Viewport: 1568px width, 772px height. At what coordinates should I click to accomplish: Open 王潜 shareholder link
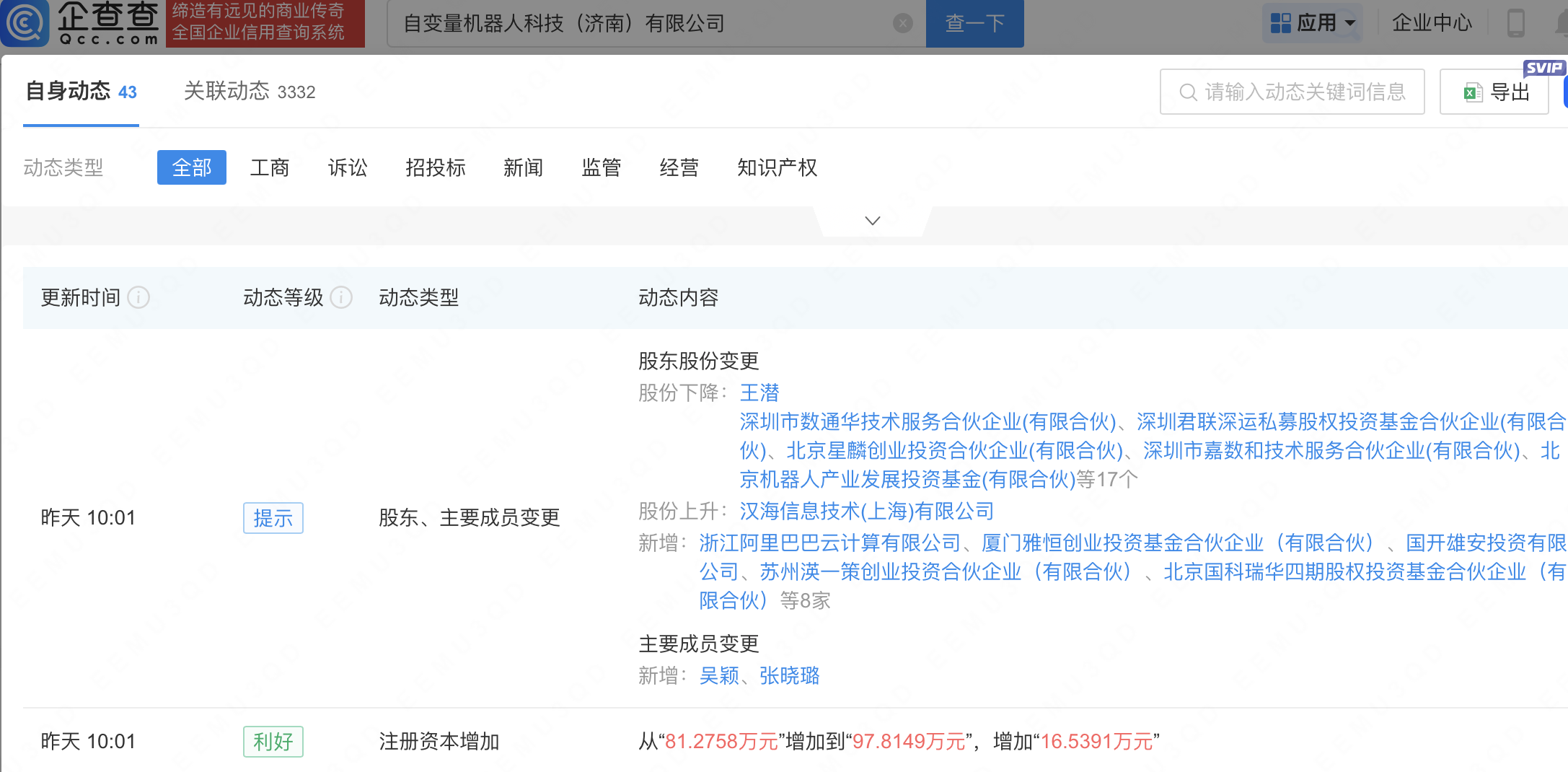[x=759, y=392]
